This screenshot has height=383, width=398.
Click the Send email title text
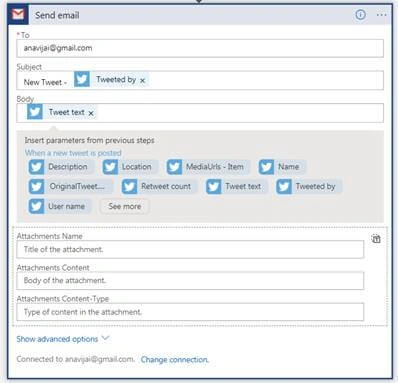57,15
